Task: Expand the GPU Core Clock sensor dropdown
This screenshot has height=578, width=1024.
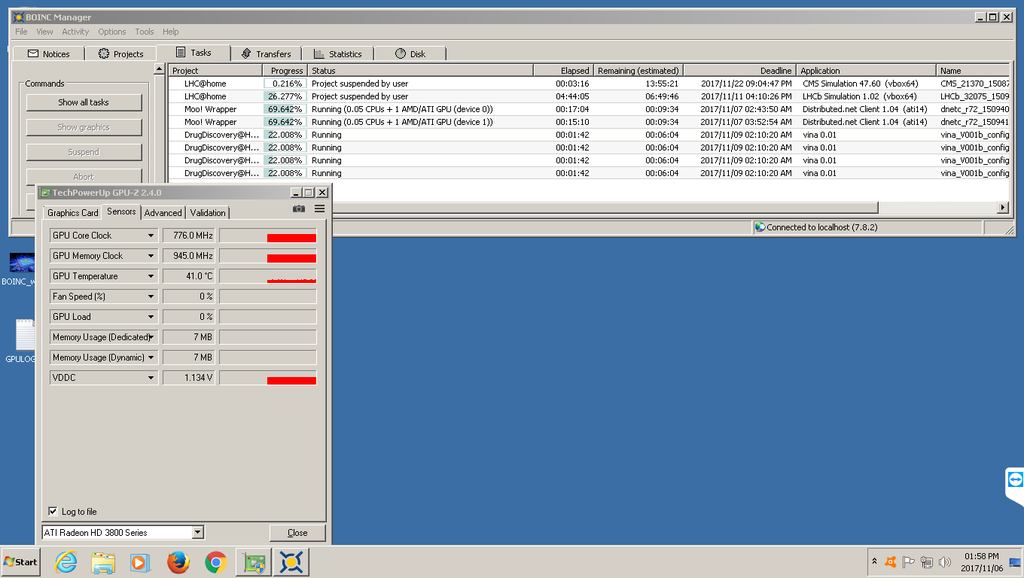Action: pyautogui.click(x=151, y=235)
